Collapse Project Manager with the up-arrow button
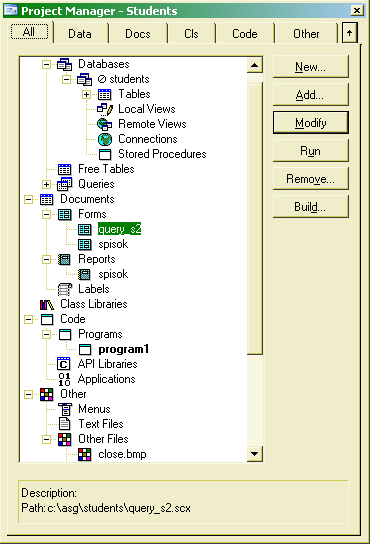This screenshot has height=544, width=372. pyautogui.click(x=349, y=33)
